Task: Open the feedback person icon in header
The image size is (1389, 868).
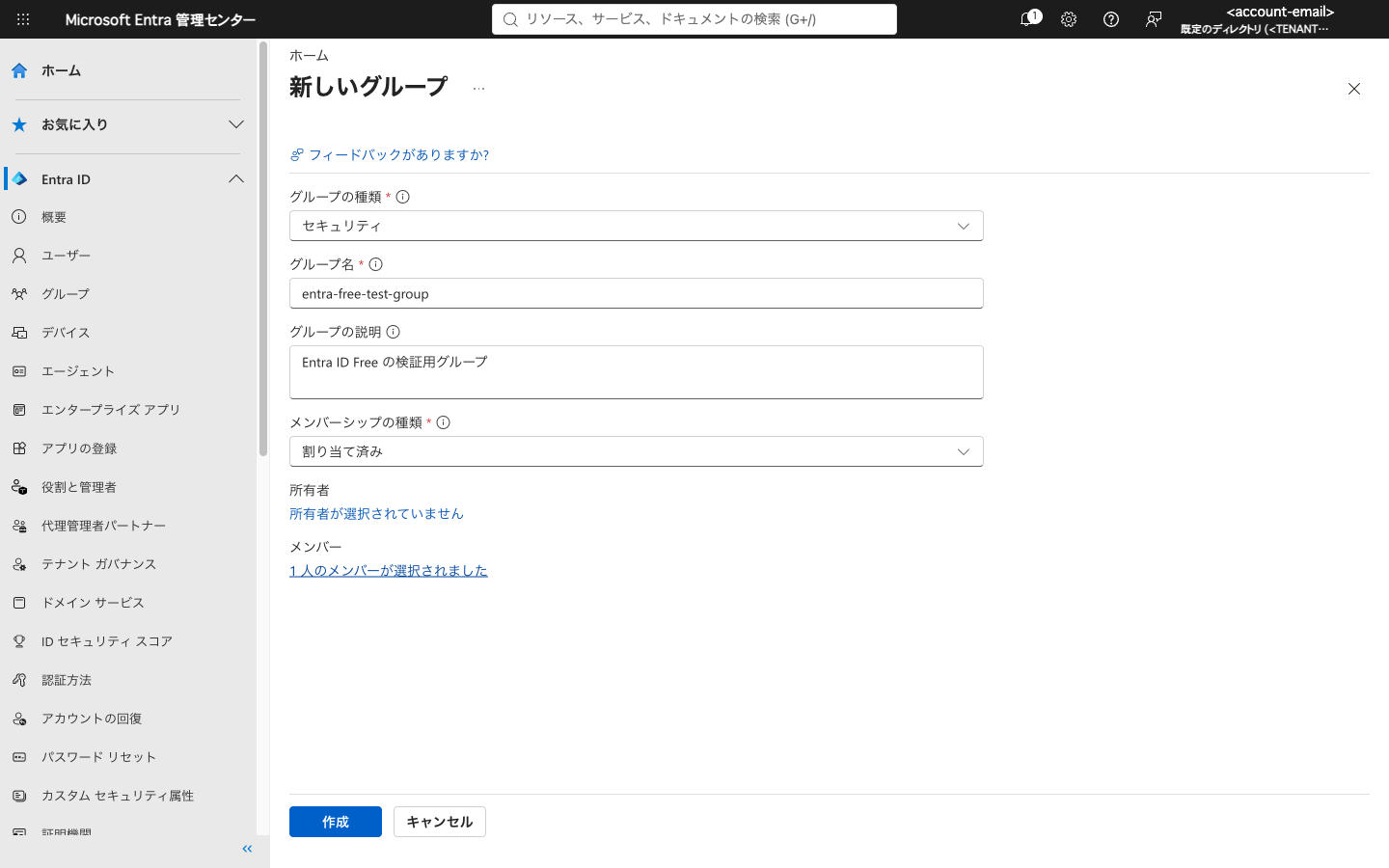Action: tap(1154, 19)
